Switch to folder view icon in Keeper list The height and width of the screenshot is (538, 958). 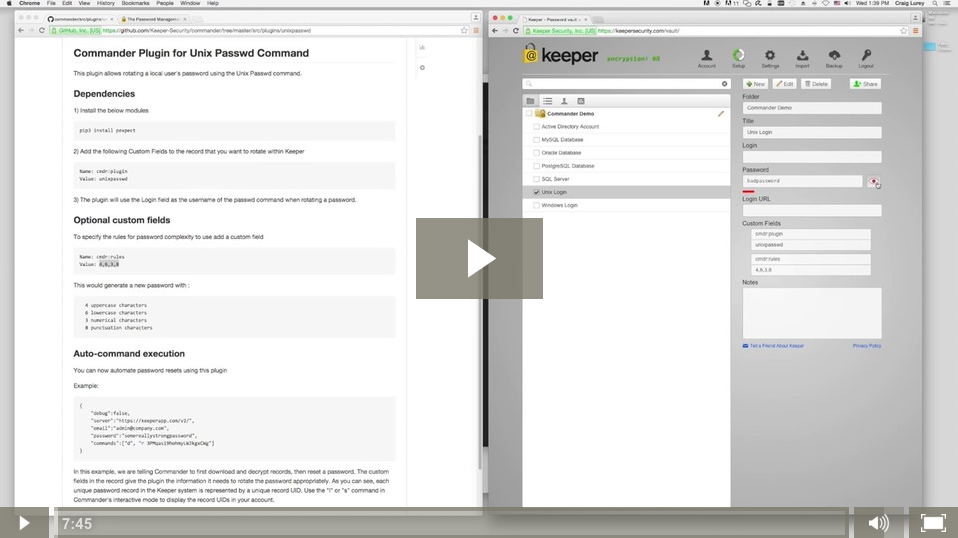click(530, 101)
